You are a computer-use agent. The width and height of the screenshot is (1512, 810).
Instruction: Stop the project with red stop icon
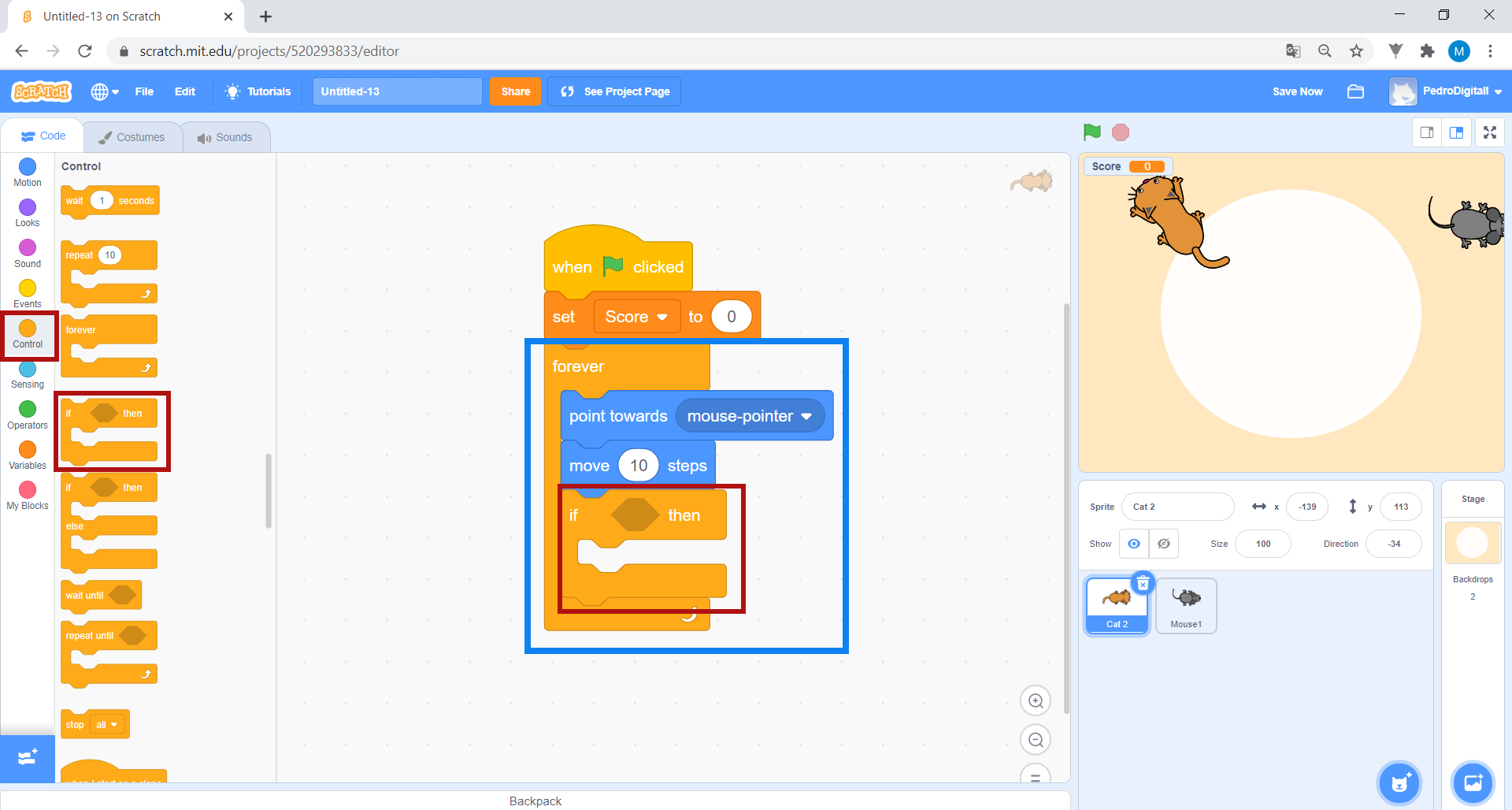1121,132
